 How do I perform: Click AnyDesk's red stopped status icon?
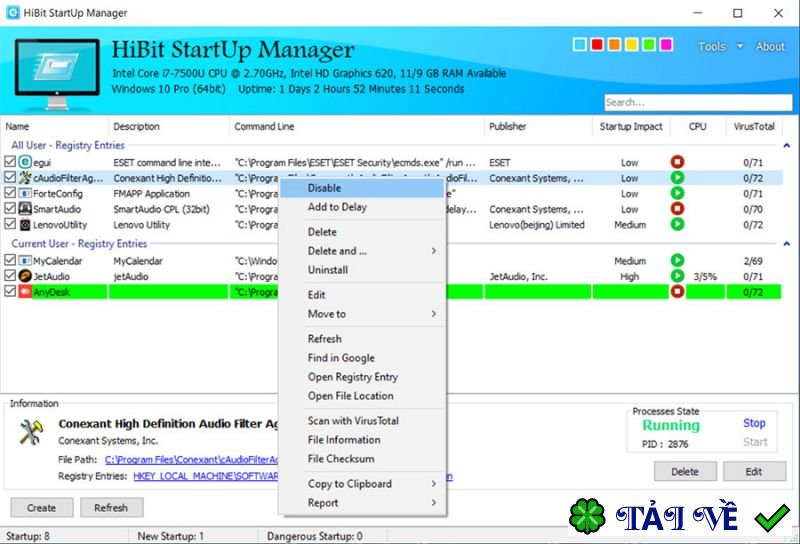pyautogui.click(x=677, y=292)
